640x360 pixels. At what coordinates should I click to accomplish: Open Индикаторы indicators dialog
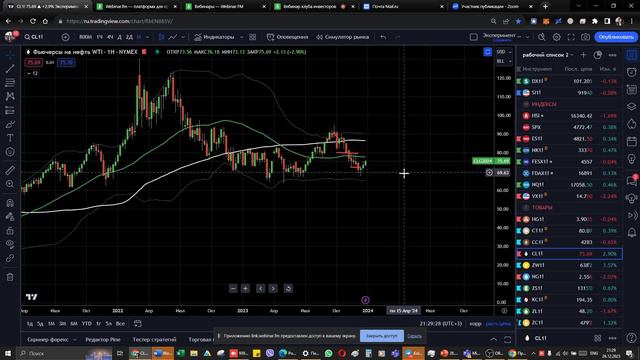click(215, 37)
